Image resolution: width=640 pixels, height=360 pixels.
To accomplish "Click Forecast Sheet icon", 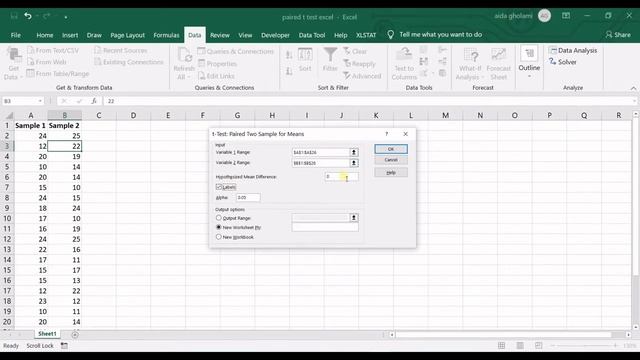I will [498, 64].
